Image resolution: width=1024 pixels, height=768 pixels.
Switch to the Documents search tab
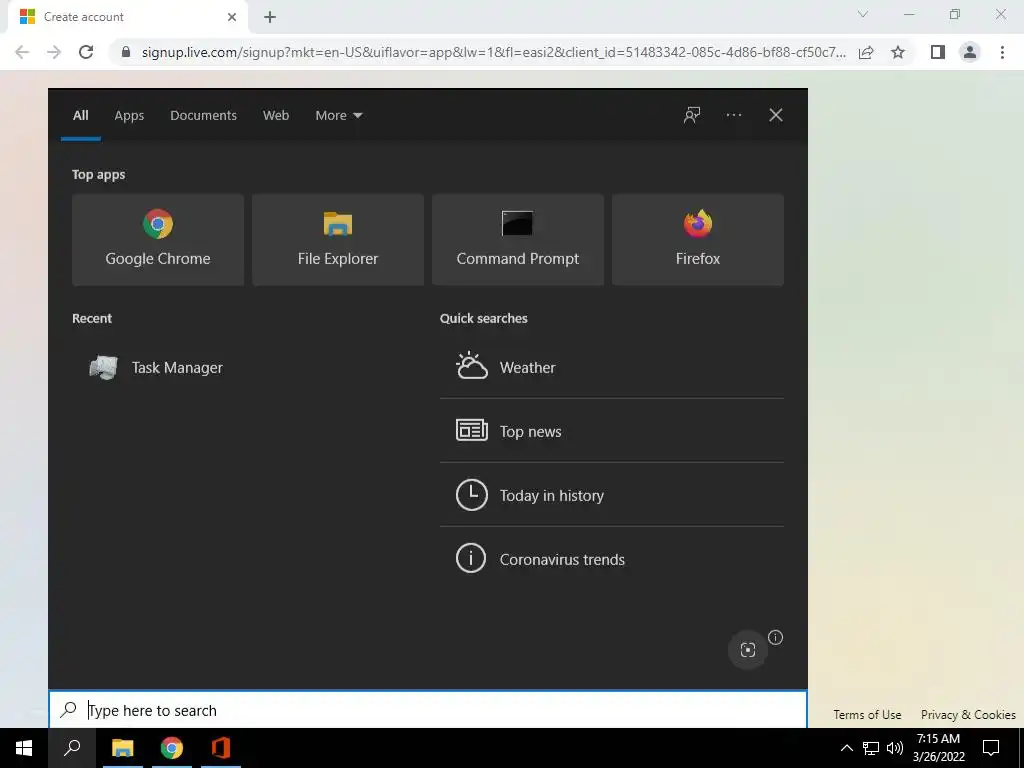tap(204, 116)
